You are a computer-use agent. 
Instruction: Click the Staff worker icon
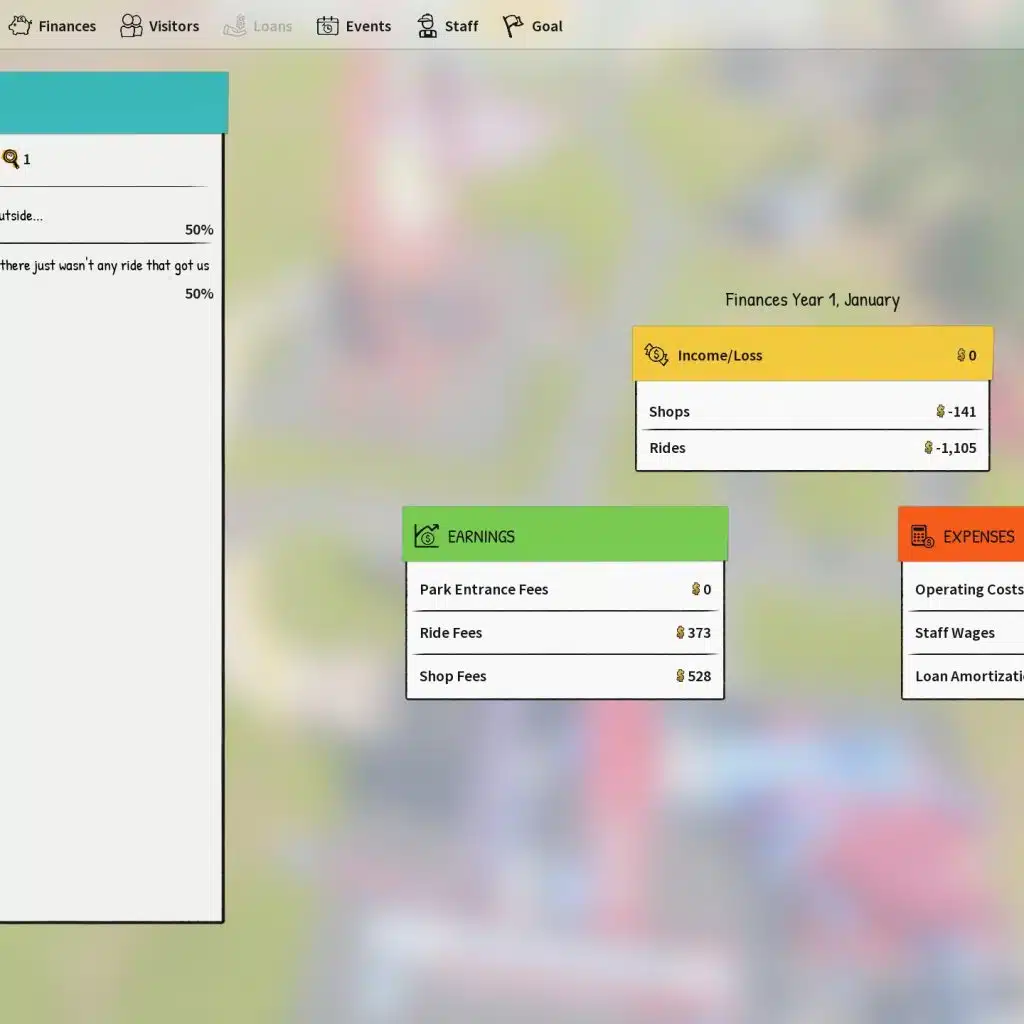click(x=427, y=26)
